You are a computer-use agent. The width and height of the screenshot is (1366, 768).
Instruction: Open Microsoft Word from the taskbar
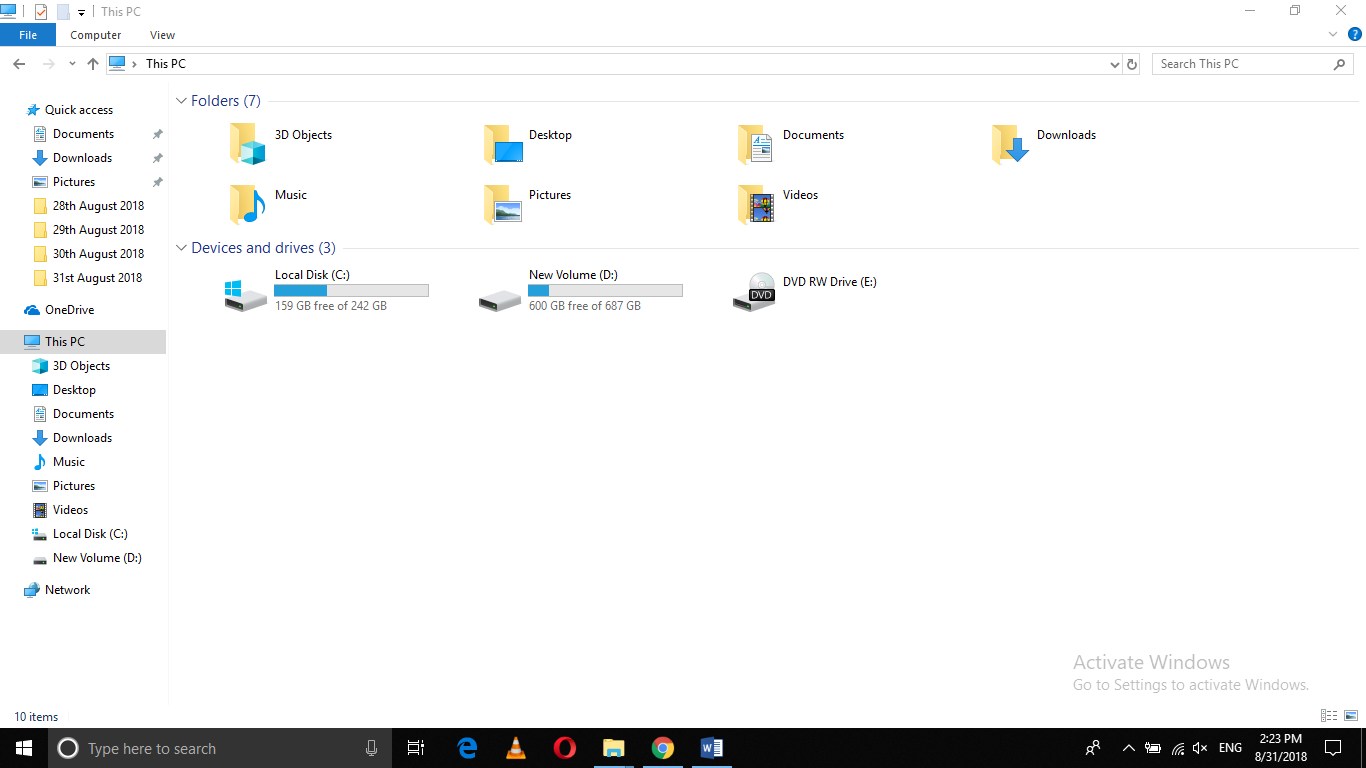tap(712, 748)
